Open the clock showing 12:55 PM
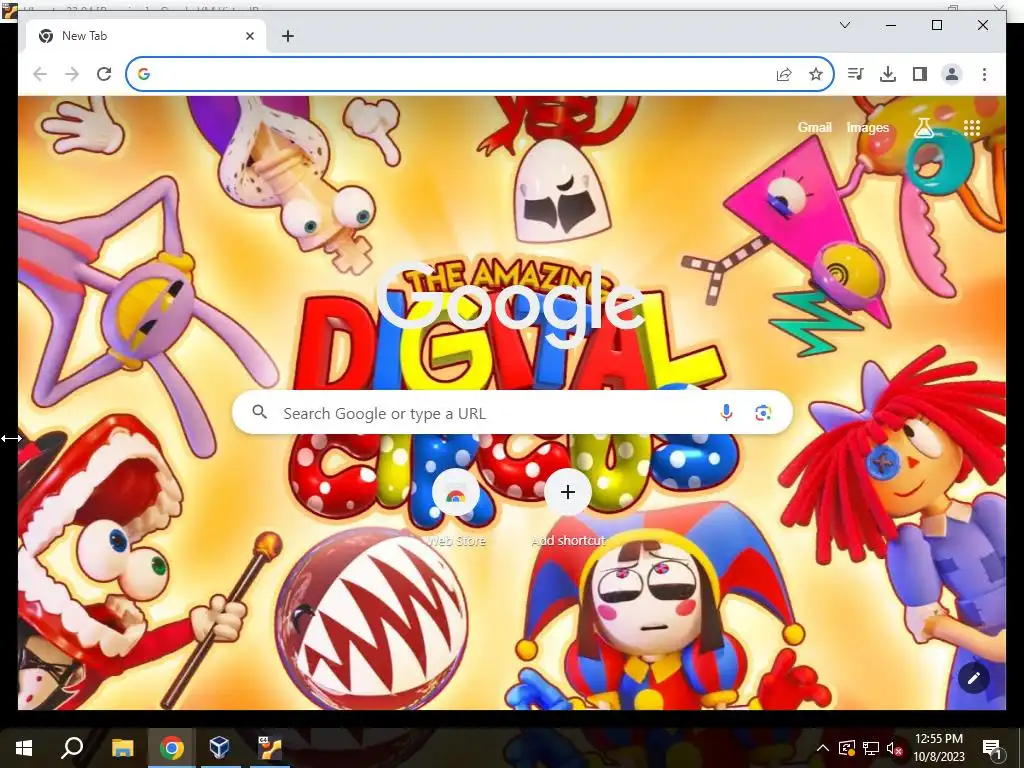This screenshot has width=1024, height=768. coord(938,748)
